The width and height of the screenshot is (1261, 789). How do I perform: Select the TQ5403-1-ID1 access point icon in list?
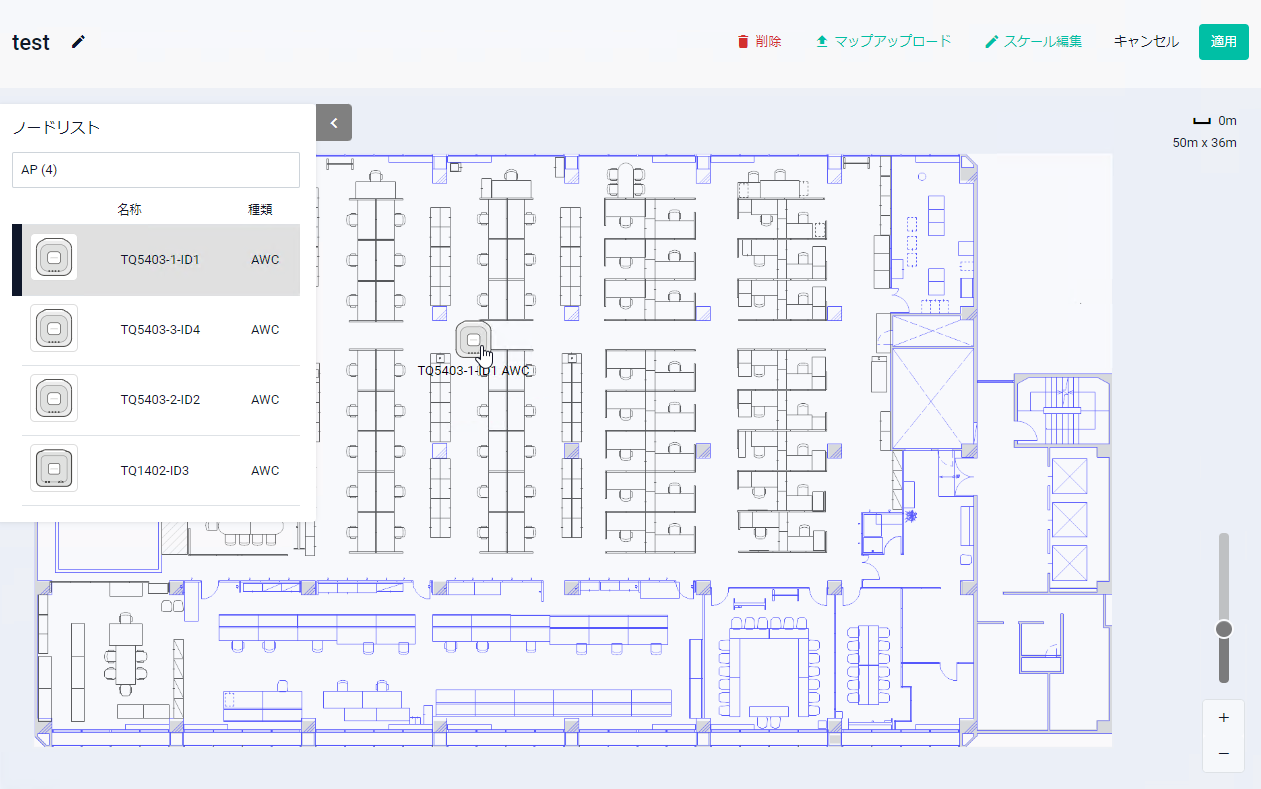point(54,259)
